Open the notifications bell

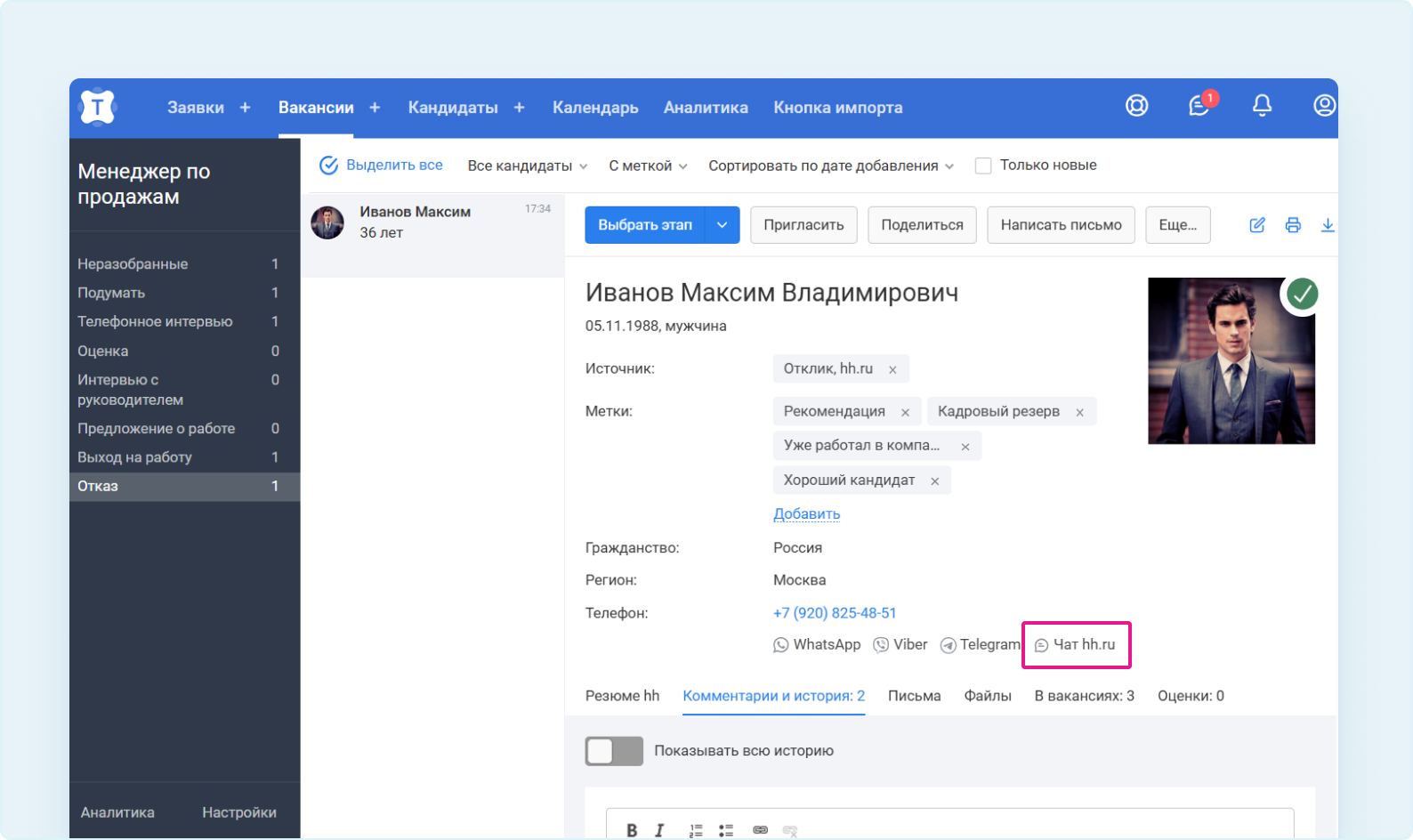[x=1262, y=106]
